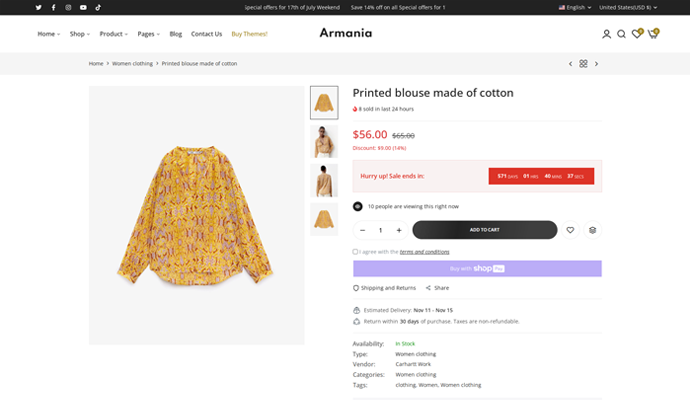
Task: Open the Blog menu item
Action: [176, 34]
